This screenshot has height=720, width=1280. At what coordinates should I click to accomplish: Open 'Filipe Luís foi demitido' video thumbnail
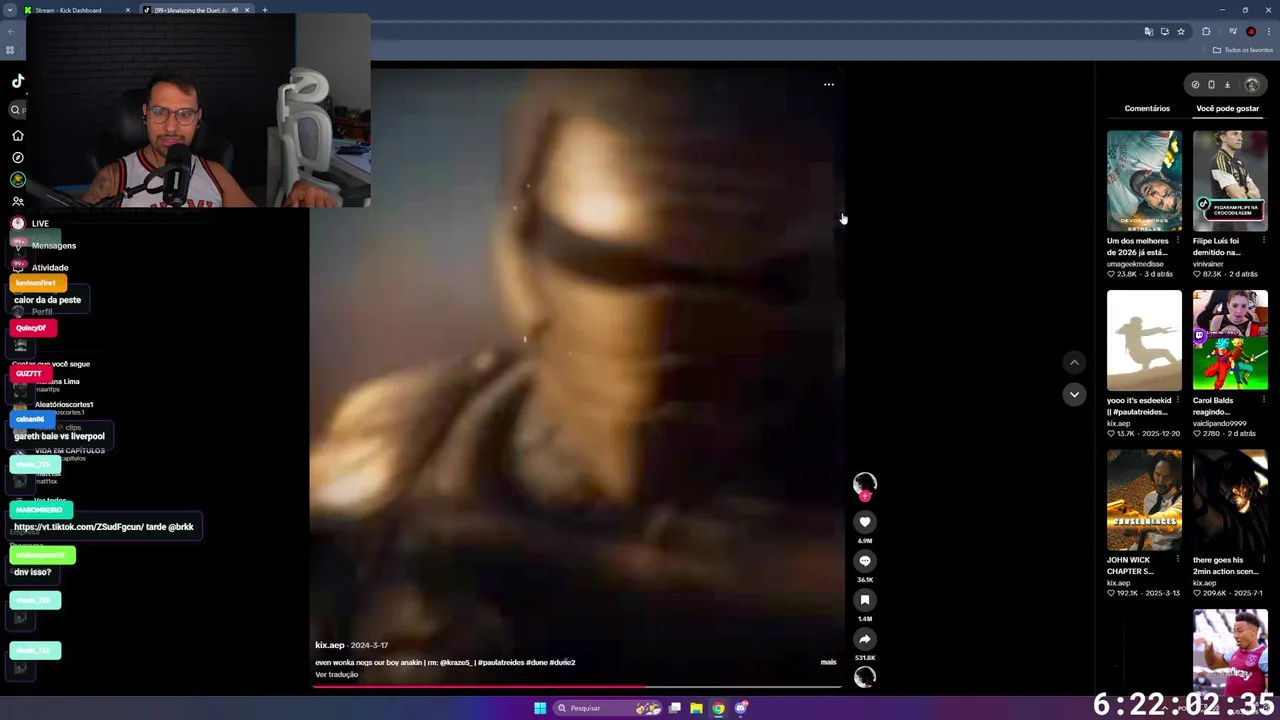[1230, 181]
